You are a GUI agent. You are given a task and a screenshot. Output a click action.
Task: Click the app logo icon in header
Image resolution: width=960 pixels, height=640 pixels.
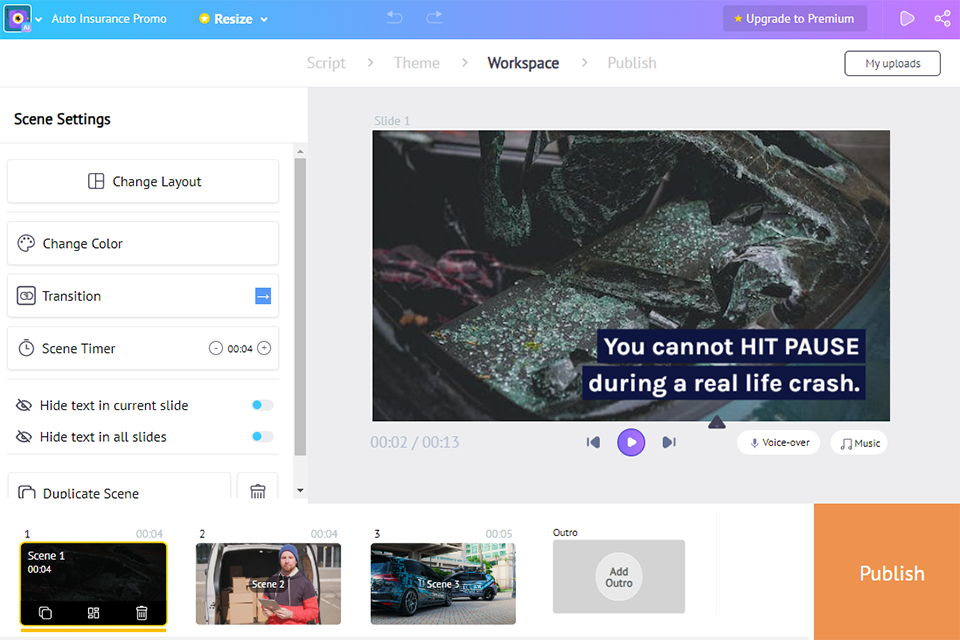click(18, 19)
